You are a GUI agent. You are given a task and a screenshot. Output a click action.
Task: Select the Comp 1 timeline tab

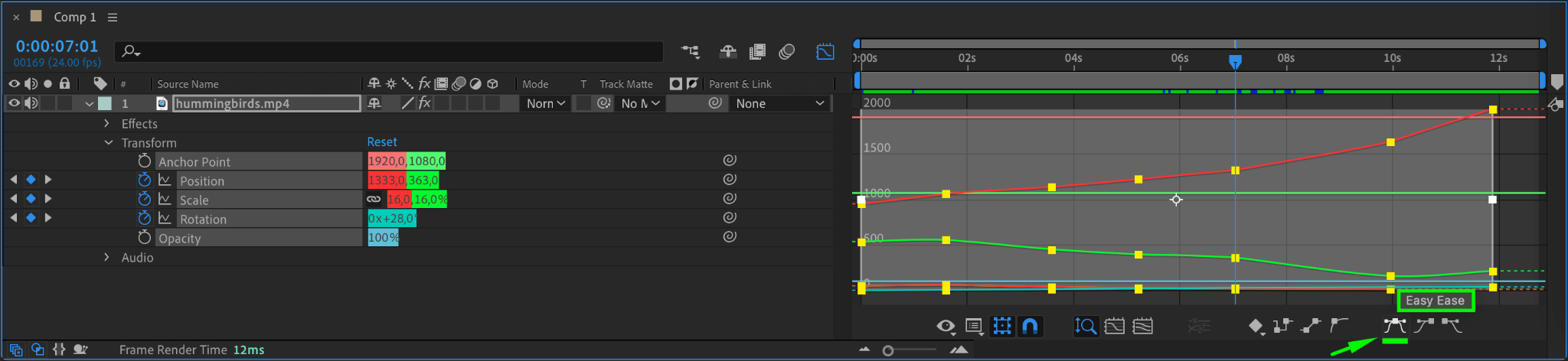pos(74,17)
